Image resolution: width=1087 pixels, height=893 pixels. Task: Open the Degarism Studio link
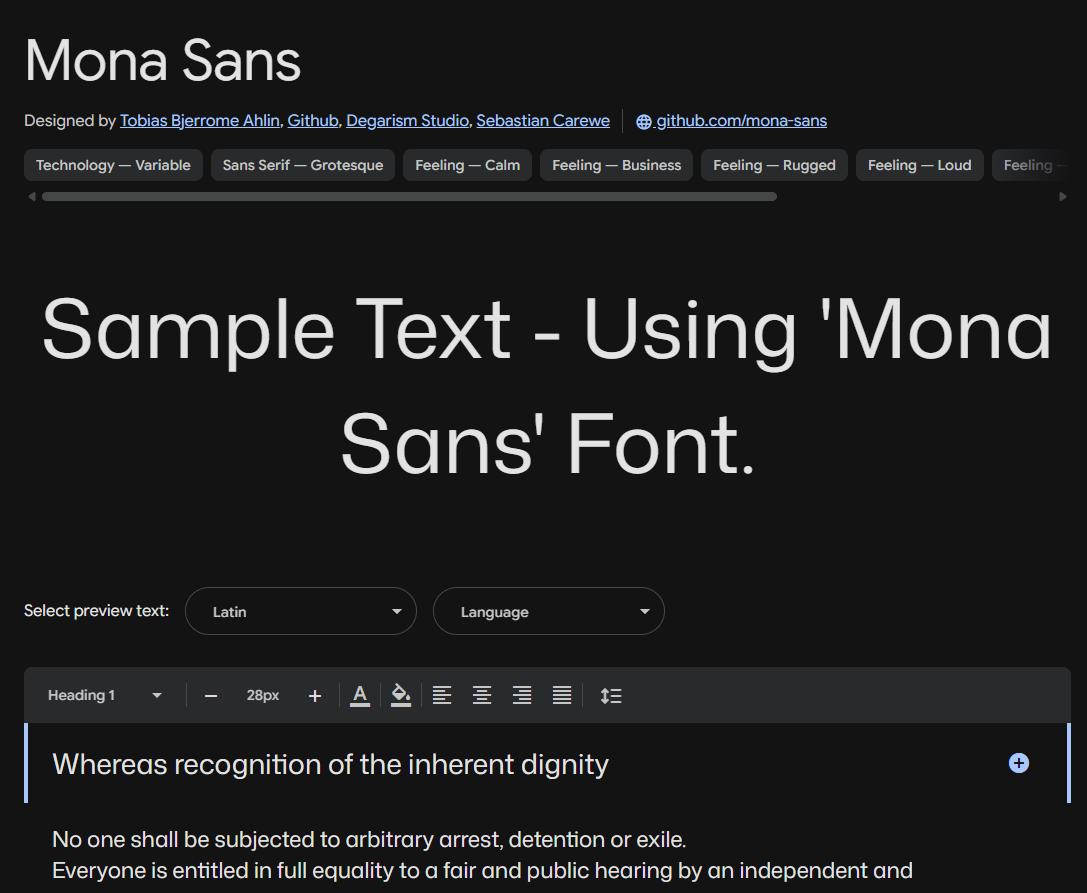(407, 121)
